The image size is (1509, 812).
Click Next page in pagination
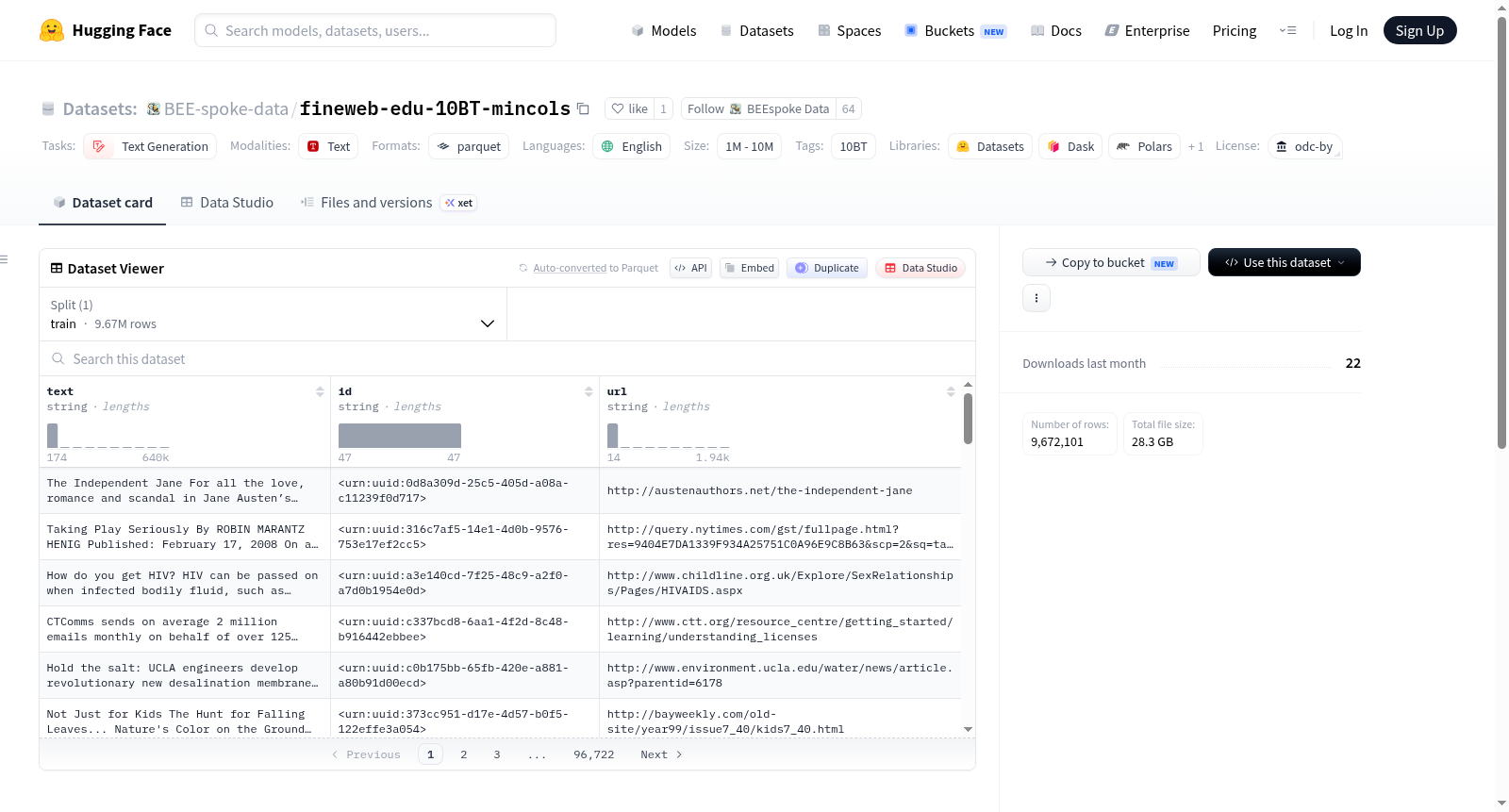coord(661,754)
